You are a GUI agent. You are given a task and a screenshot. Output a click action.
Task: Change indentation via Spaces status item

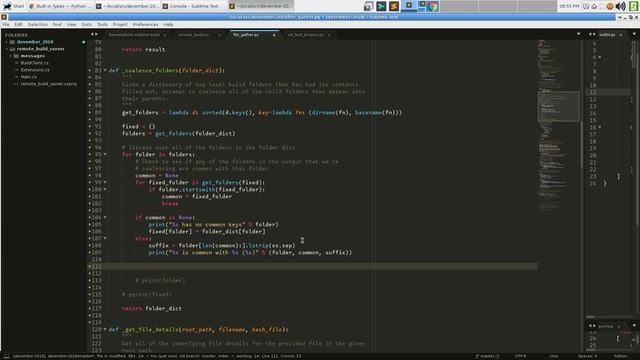tap(587, 356)
